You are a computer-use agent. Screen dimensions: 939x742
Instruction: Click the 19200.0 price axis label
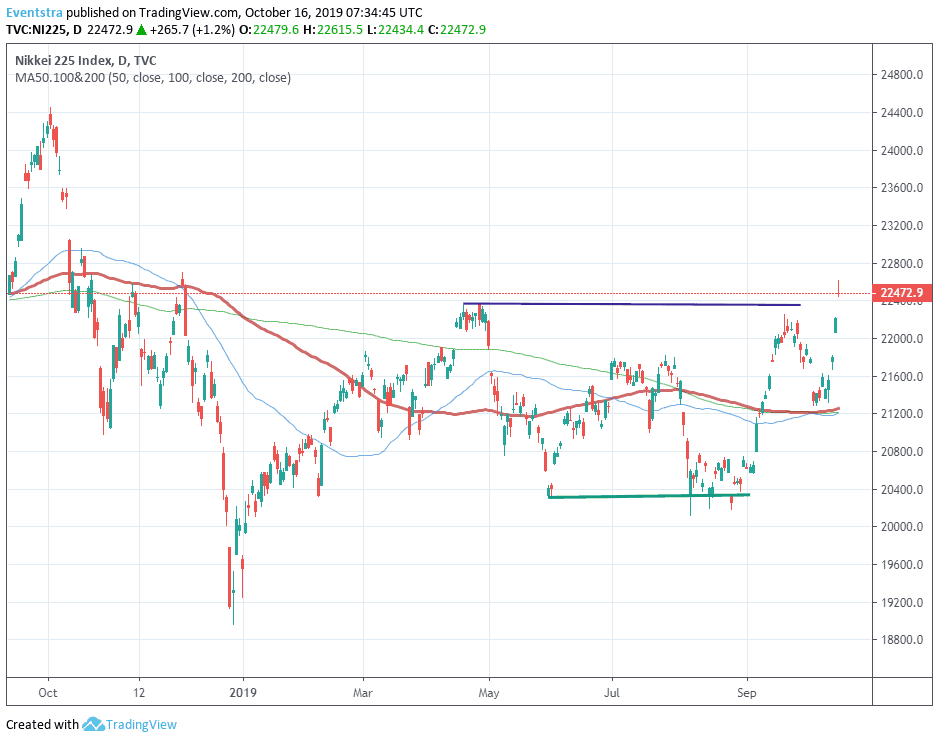pyautogui.click(x=902, y=602)
